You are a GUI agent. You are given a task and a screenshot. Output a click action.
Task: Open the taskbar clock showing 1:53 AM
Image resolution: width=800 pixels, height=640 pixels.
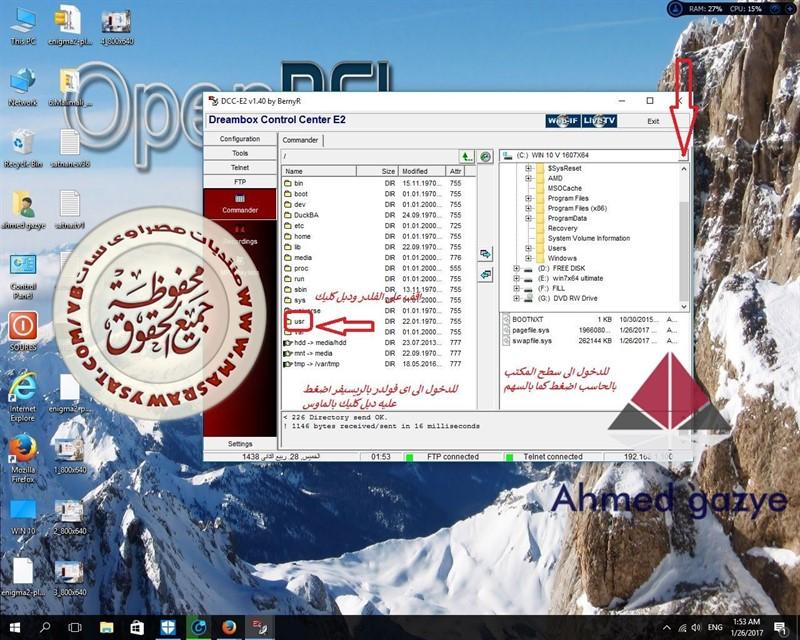746,627
